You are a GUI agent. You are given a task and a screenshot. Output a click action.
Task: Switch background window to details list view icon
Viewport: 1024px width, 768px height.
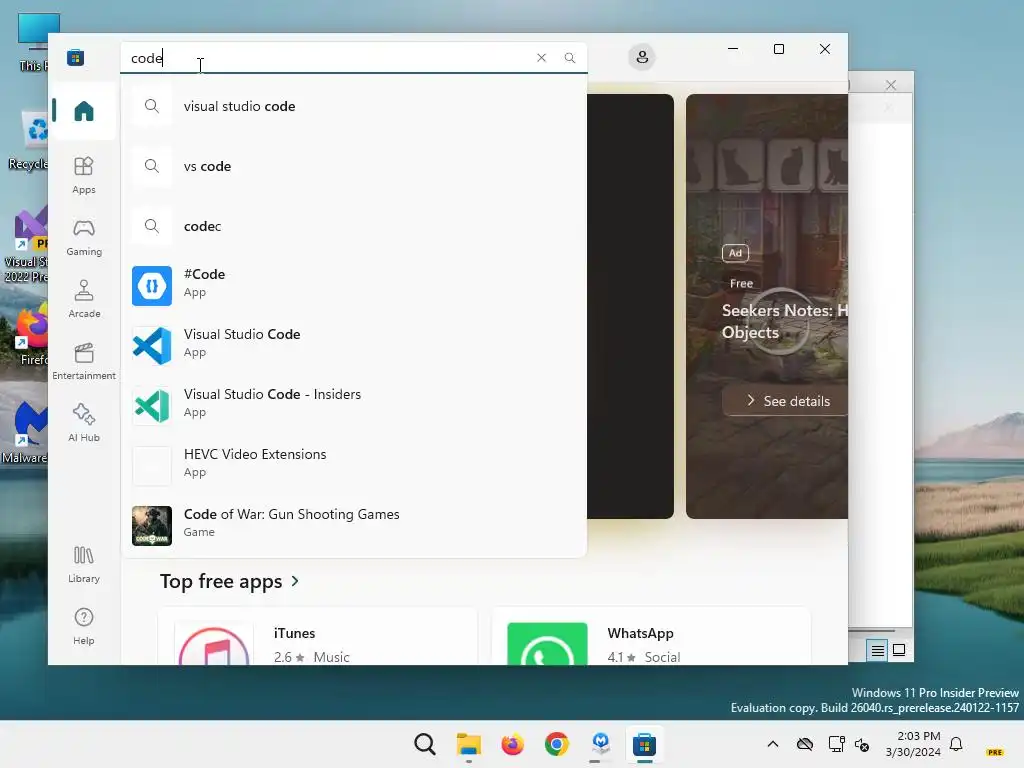(877, 650)
